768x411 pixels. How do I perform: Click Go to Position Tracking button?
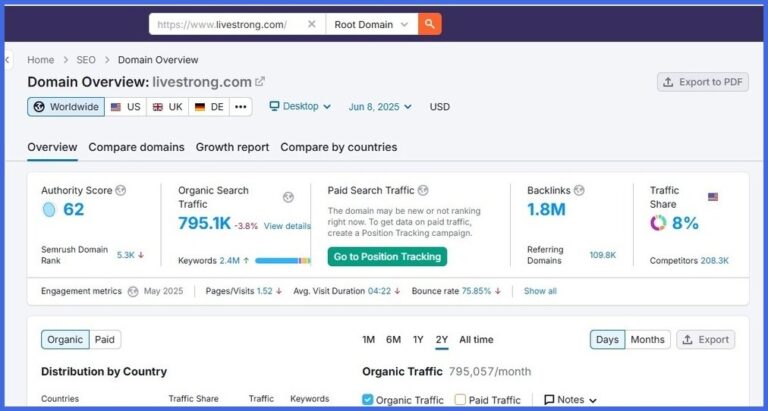(387, 257)
